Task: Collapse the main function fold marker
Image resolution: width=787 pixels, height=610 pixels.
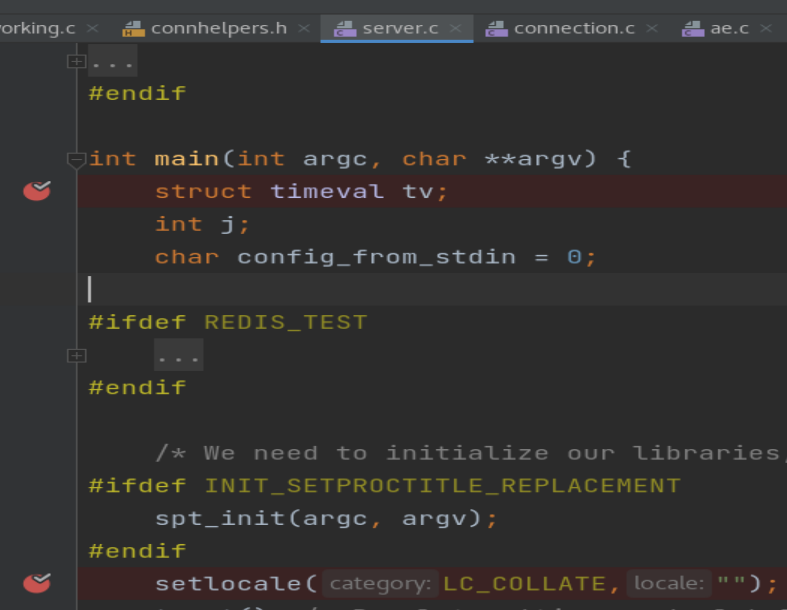Action: (x=76, y=159)
